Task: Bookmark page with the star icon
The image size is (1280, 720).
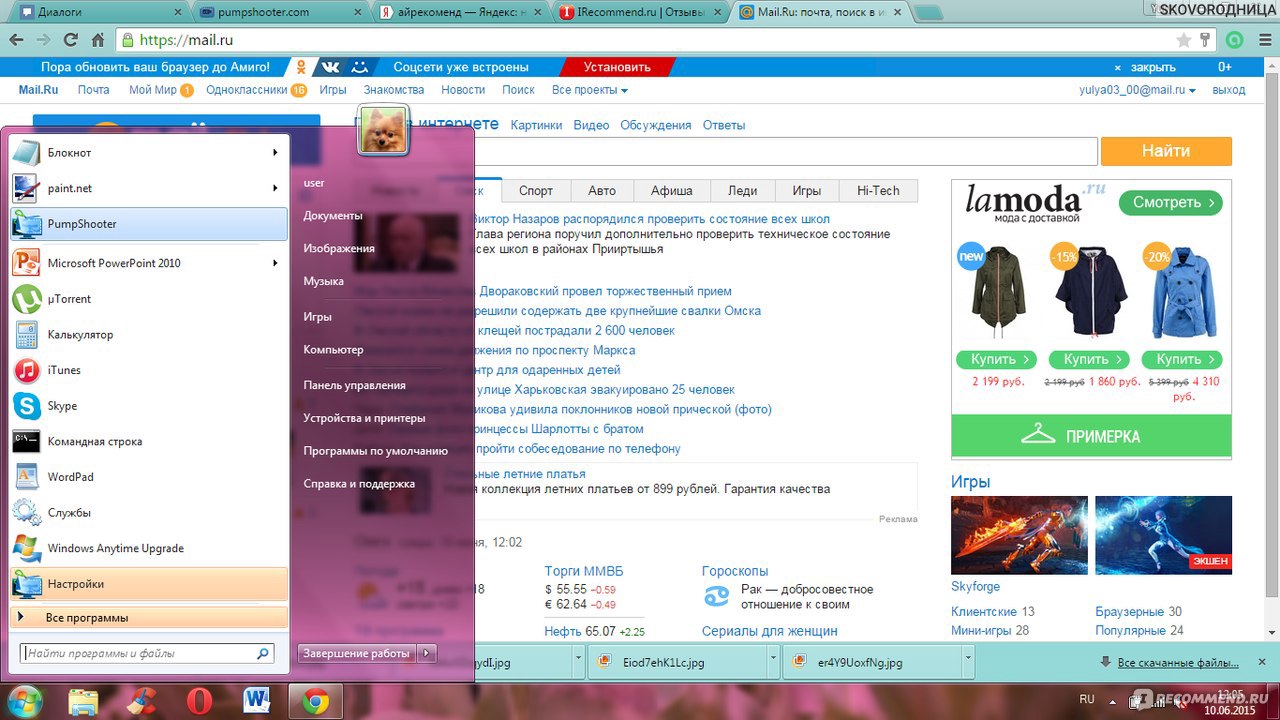Action: pyautogui.click(x=1184, y=40)
